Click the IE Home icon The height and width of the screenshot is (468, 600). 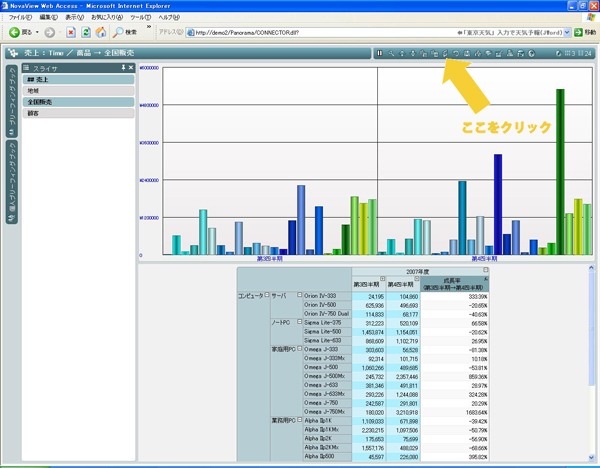(101, 32)
